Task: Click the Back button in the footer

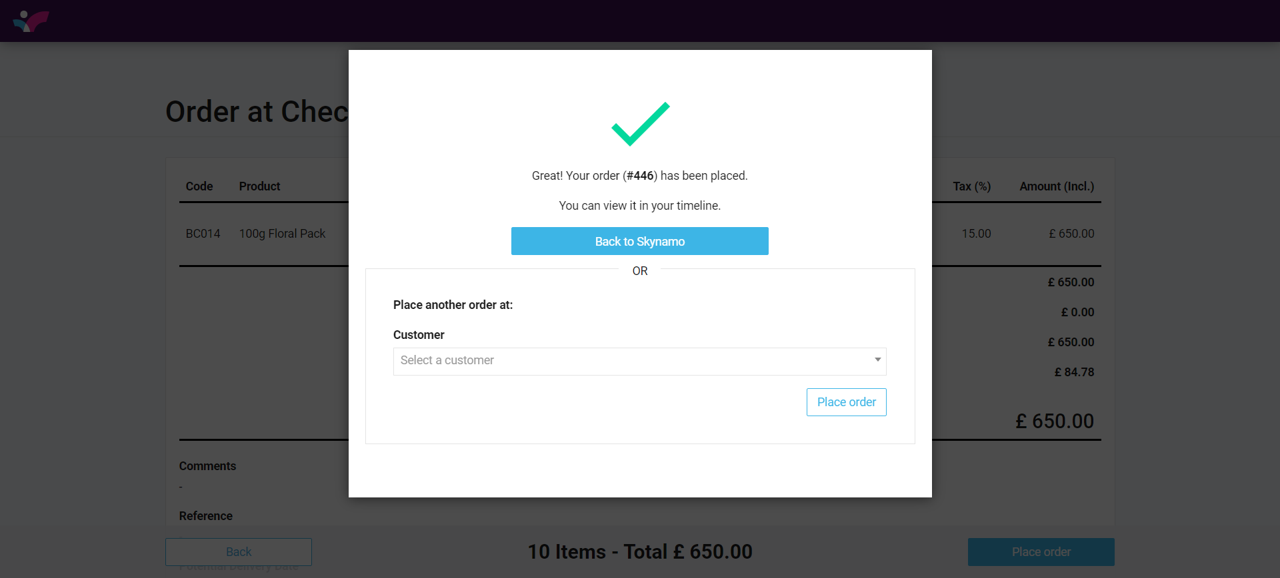Action: click(238, 552)
